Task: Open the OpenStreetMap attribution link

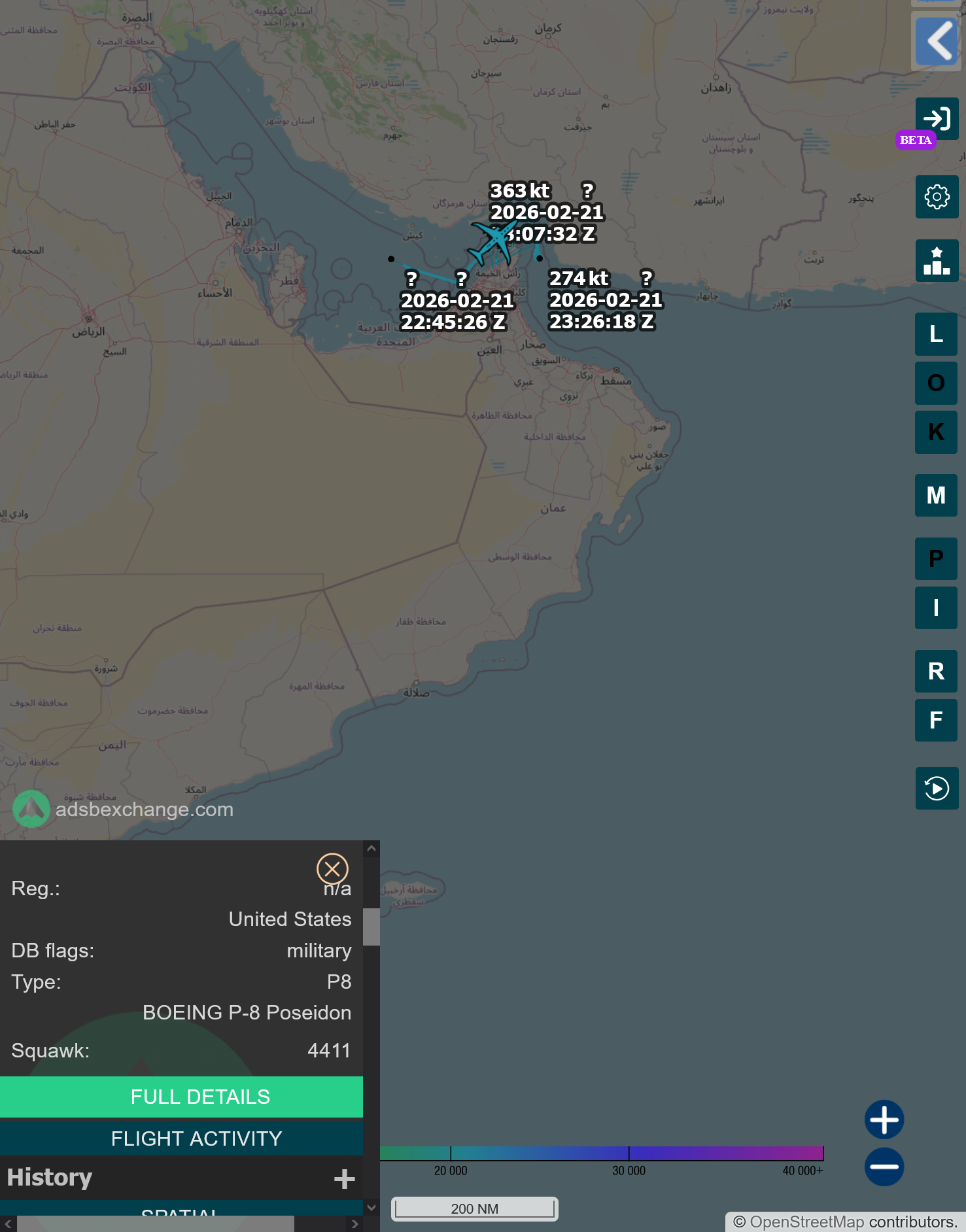Action: [x=806, y=1222]
